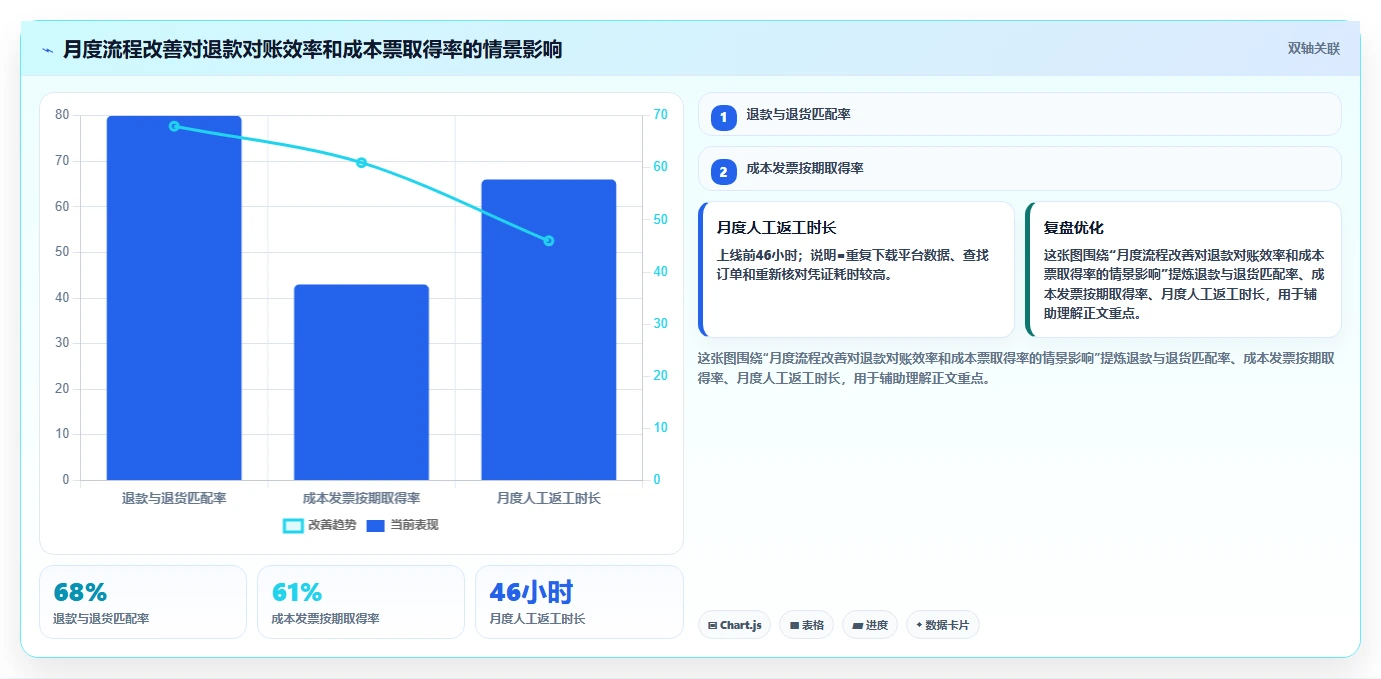Viewport: 1381px width, 679px height.
Task: Click the 成本发票按期取得率 label under 61%
Action: pos(325,619)
